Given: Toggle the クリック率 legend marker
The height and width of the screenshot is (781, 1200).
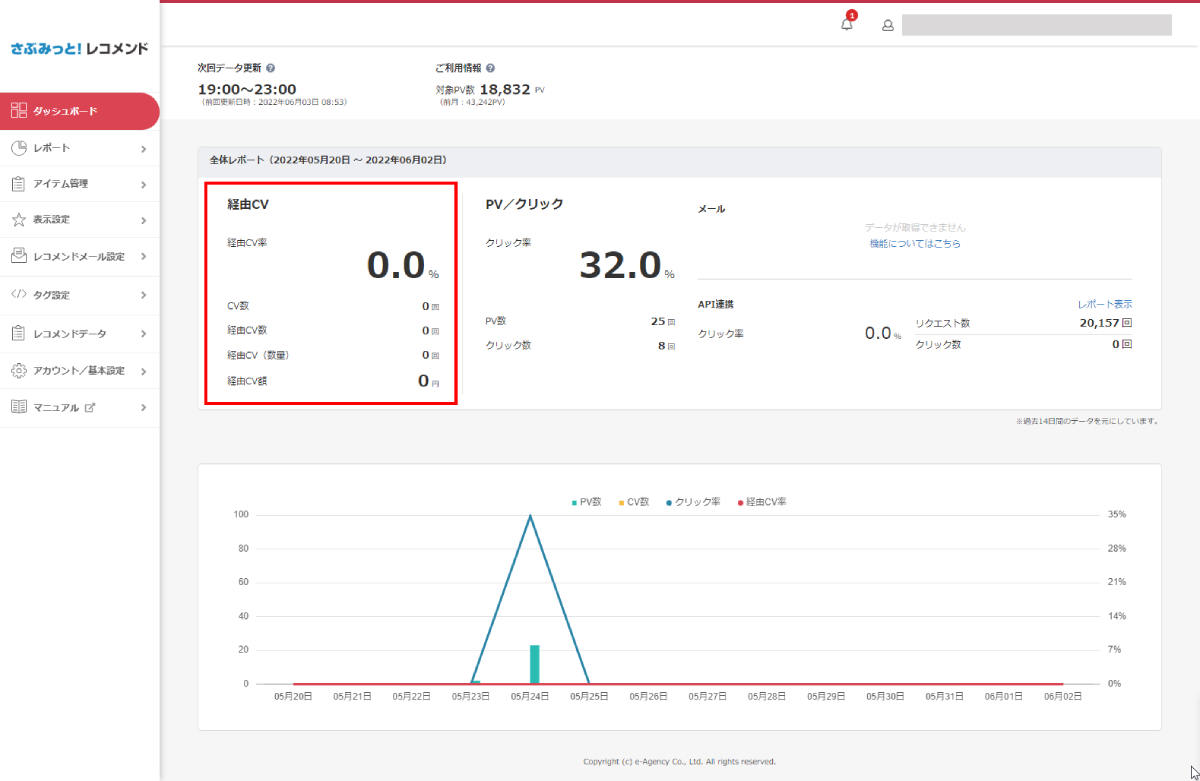Looking at the screenshot, I should [x=668, y=502].
